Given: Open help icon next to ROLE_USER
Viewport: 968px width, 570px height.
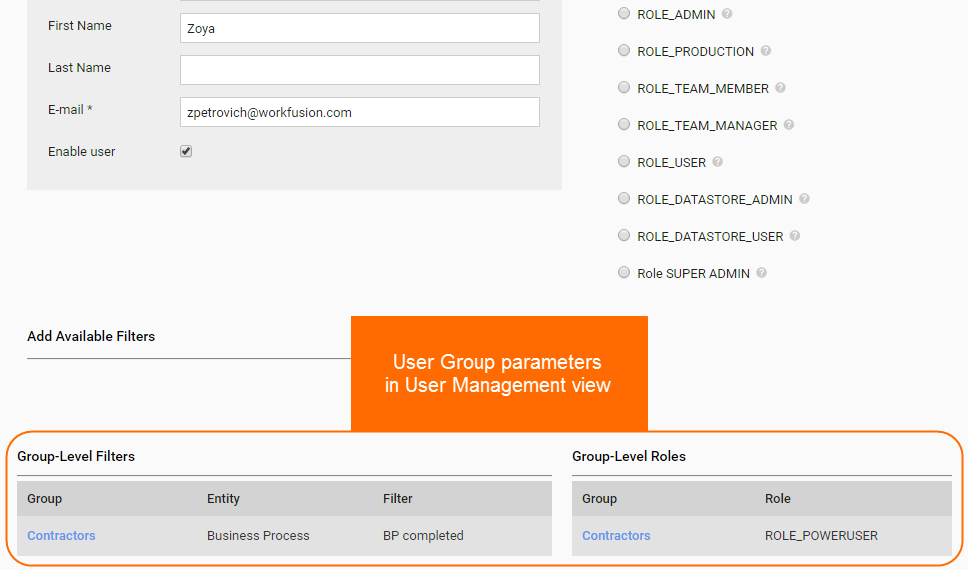Looking at the screenshot, I should pyautogui.click(x=717, y=162).
